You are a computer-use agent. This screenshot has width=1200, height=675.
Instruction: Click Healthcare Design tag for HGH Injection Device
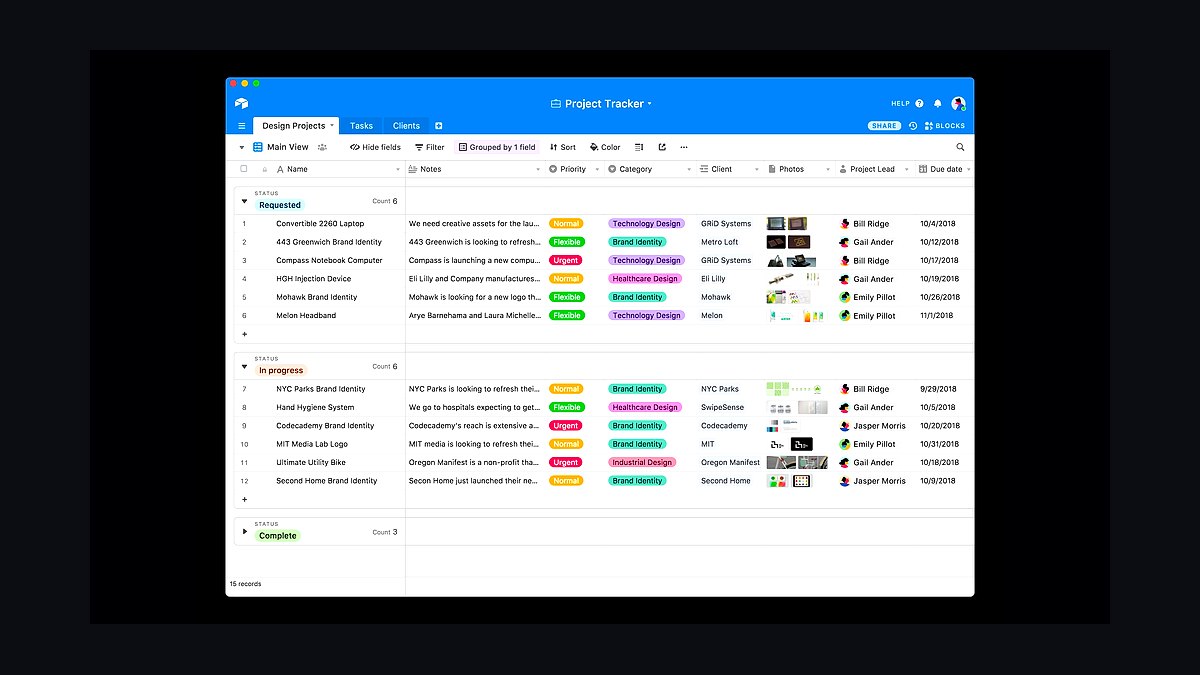click(x=645, y=279)
